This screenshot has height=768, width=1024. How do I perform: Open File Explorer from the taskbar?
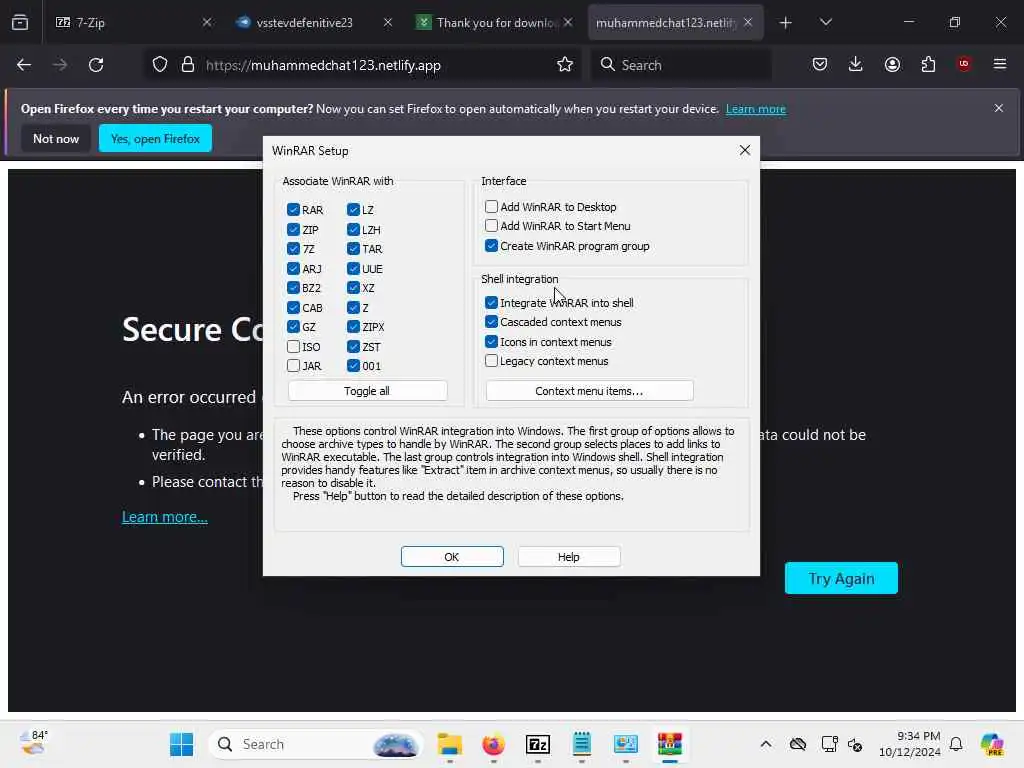pos(449,744)
